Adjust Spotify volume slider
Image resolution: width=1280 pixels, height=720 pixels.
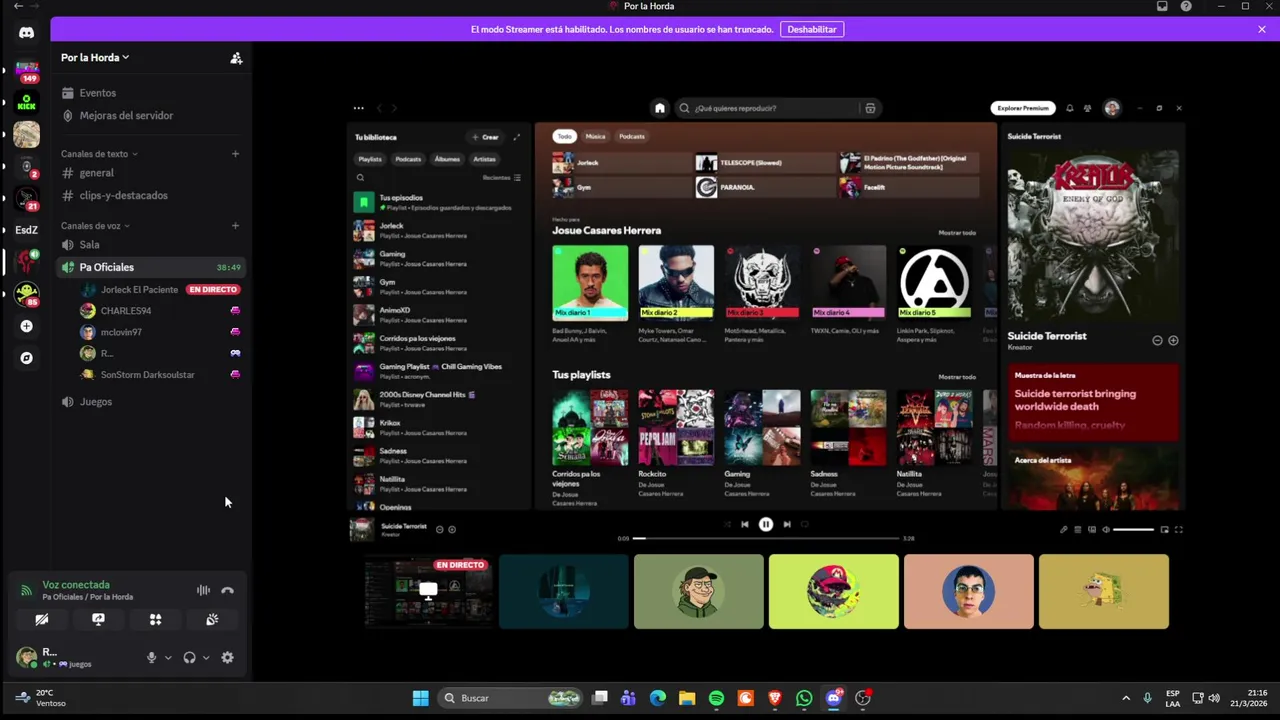[x=1134, y=530]
